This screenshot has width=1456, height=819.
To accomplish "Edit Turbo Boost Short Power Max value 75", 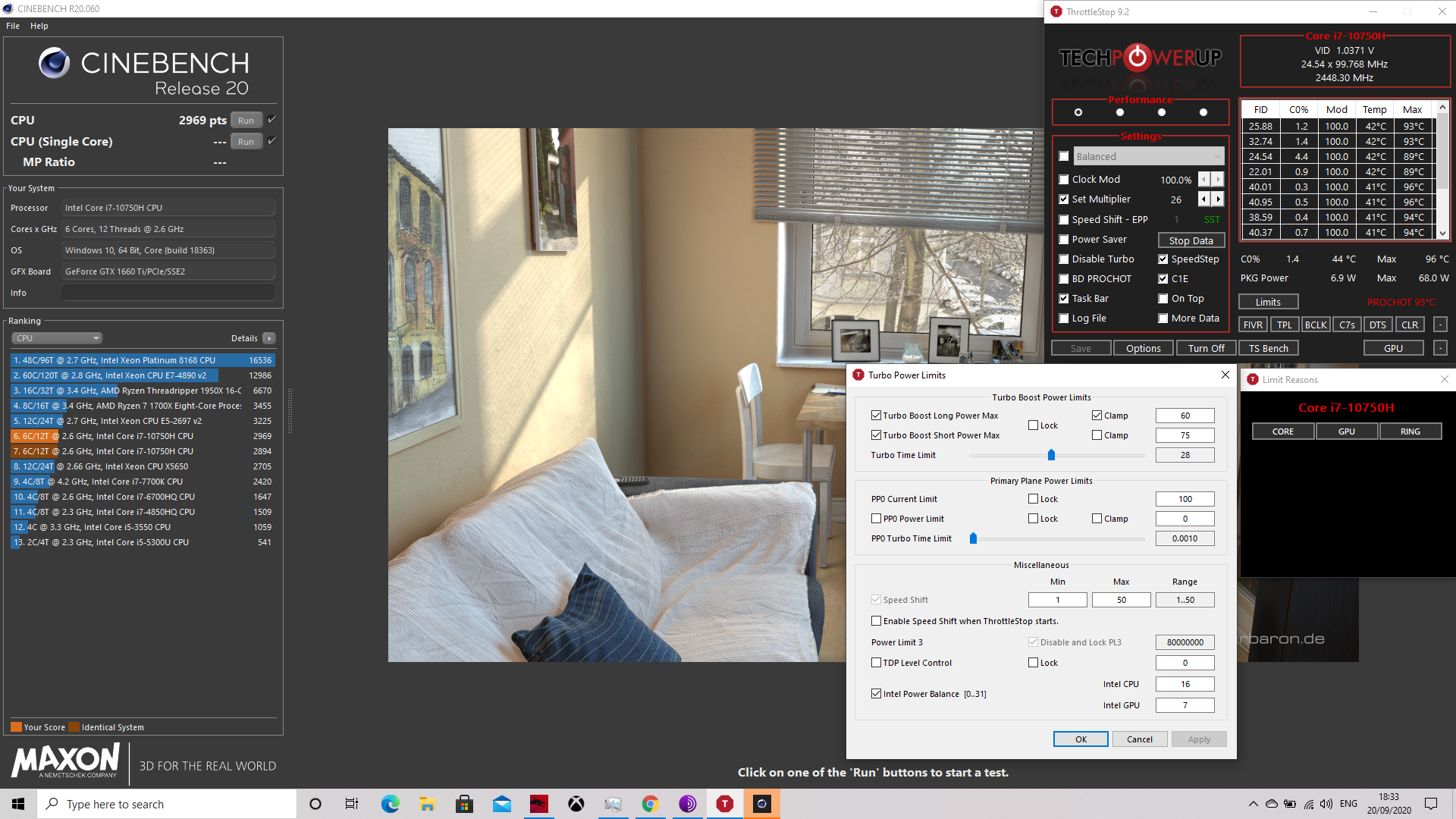I will [1185, 435].
